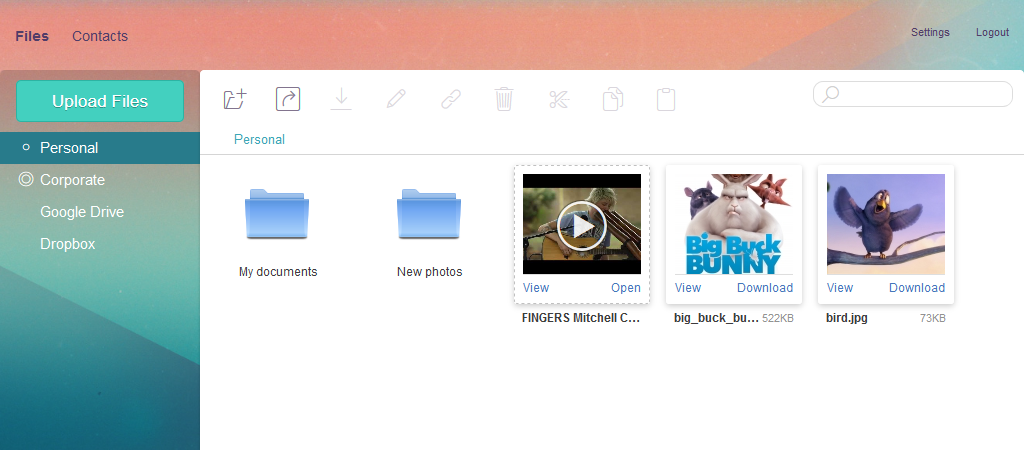The height and width of the screenshot is (450, 1024).
Task: Click the clipboard paste icon
Action: pos(666,99)
